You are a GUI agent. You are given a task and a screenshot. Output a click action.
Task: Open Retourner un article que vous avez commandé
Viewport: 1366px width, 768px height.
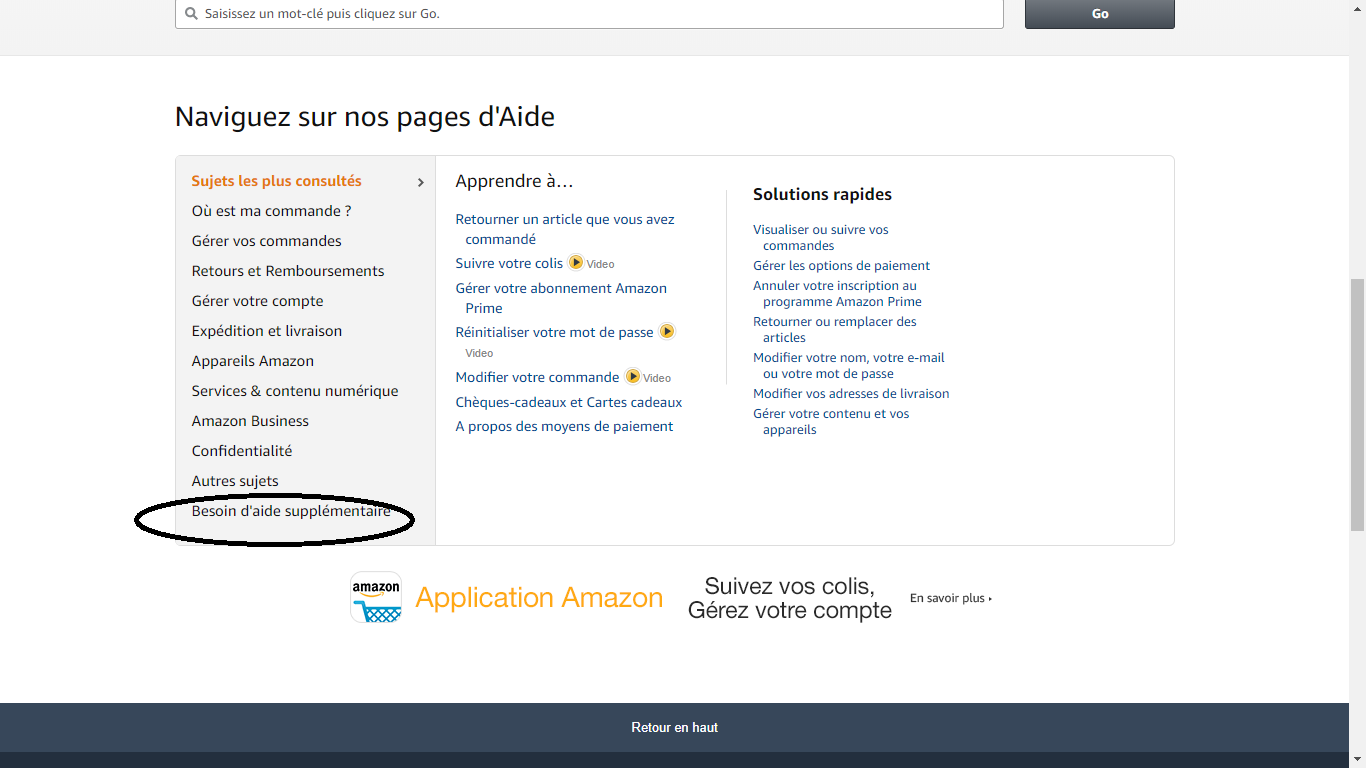pyautogui.click(x=564, y=220)
